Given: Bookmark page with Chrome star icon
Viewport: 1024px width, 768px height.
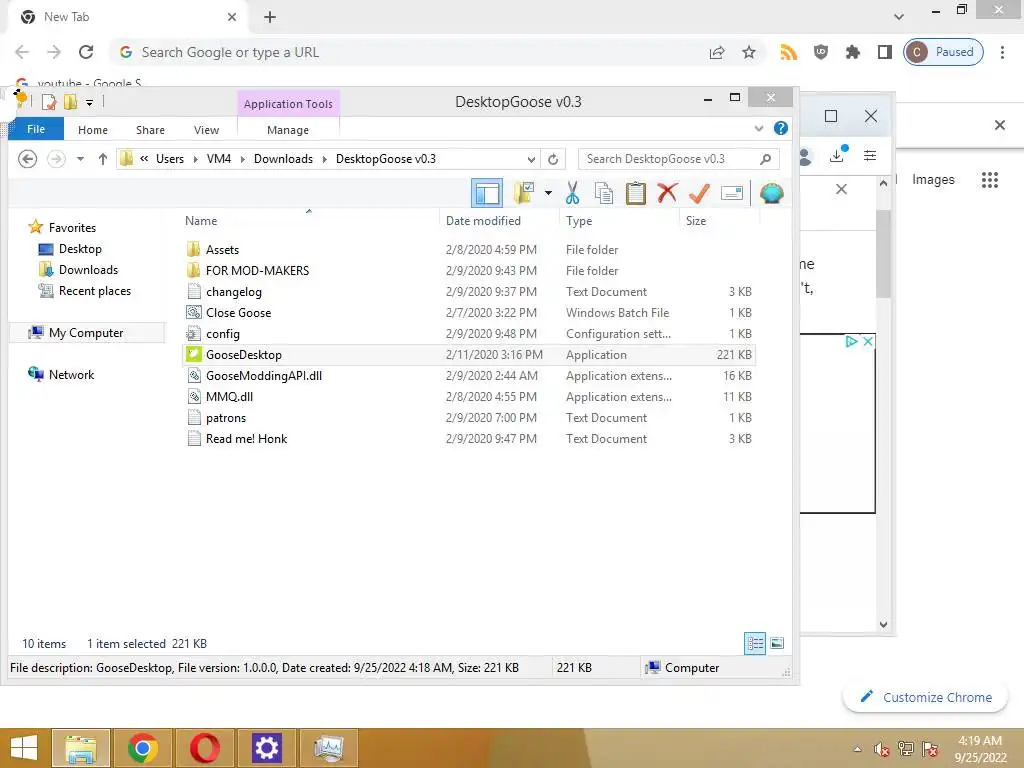Looking at the screenshot, I should coord(748,52).
